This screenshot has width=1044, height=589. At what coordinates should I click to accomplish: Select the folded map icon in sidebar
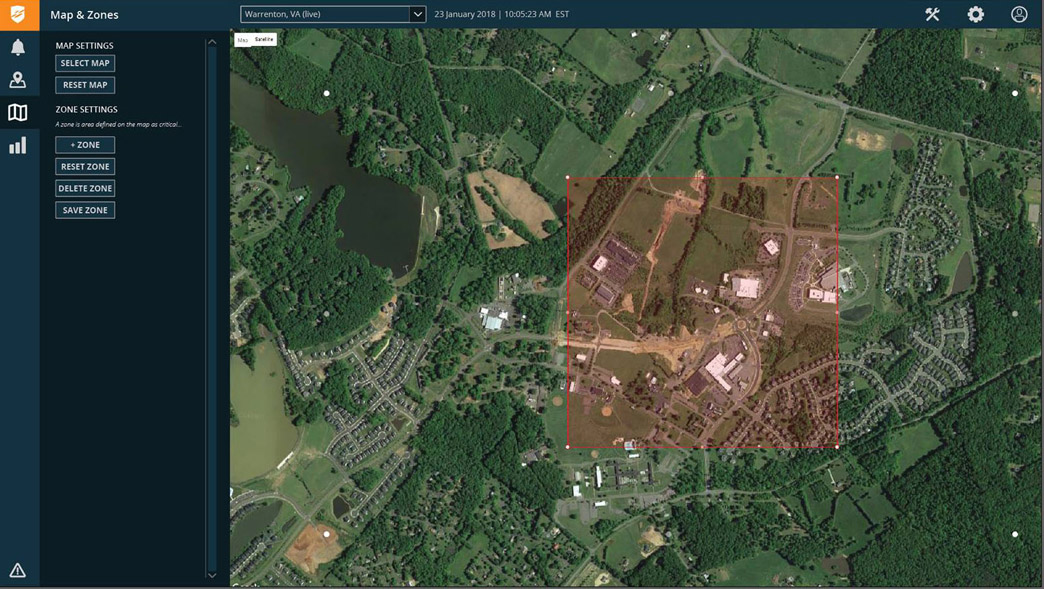18,113
